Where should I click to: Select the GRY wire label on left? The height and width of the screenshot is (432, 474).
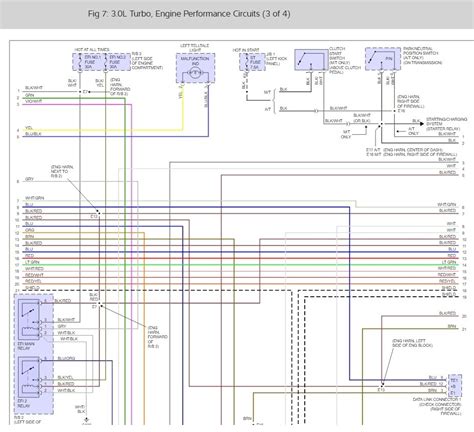(x=29, y=179)
